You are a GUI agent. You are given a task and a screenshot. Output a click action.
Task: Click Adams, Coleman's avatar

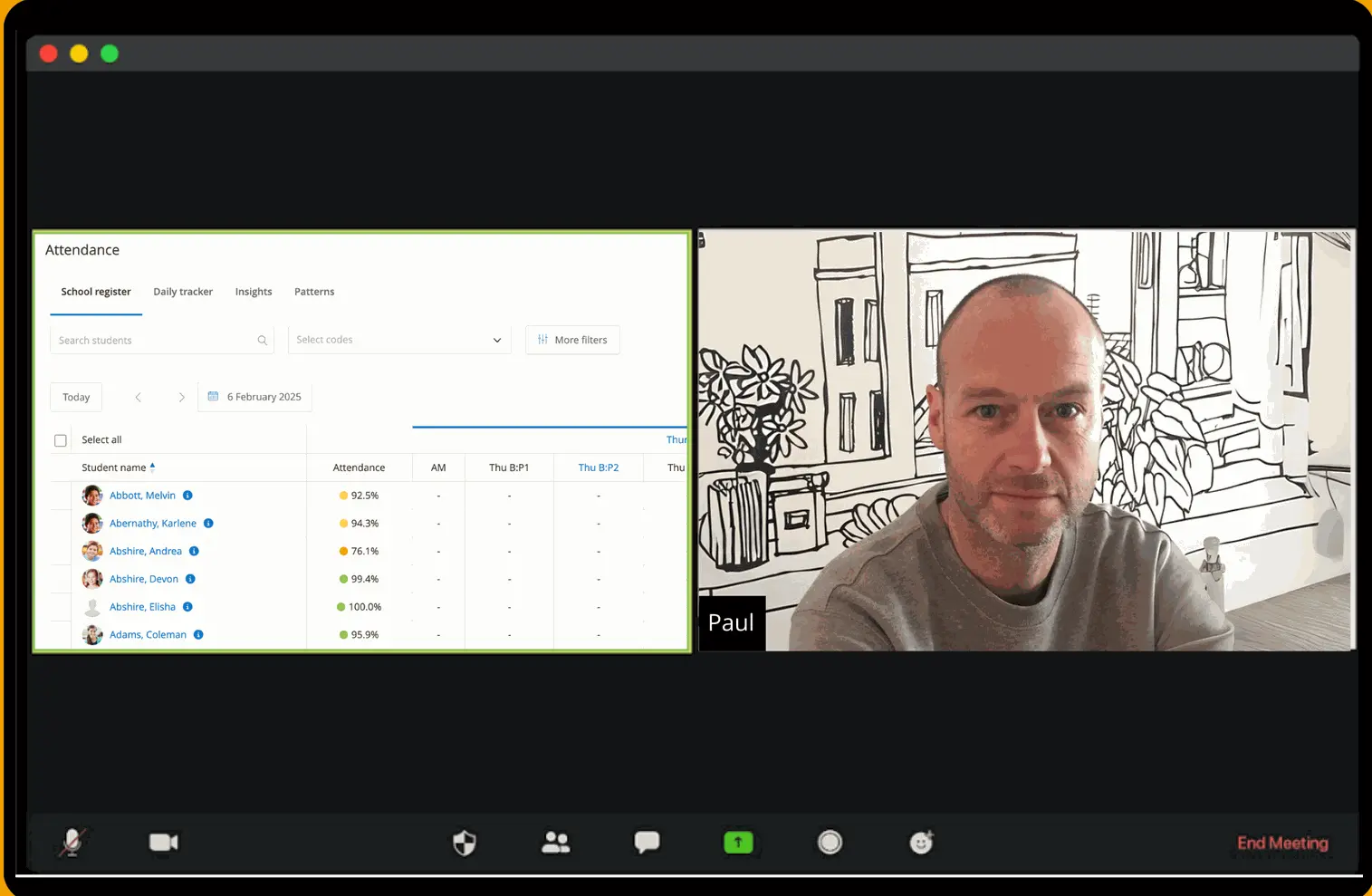pyautogui.click(x=92, y=635)
